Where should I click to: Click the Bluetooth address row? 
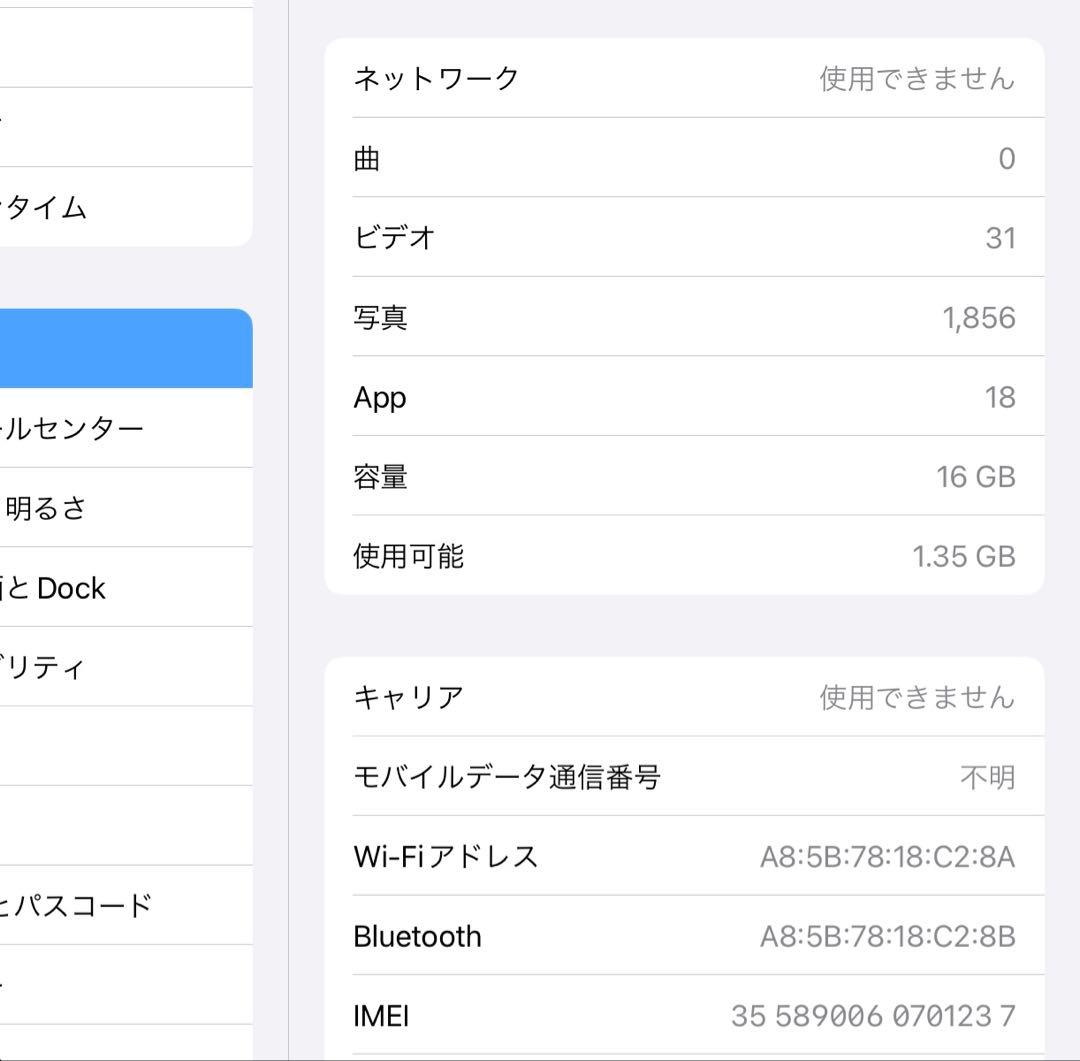point(685,936)
